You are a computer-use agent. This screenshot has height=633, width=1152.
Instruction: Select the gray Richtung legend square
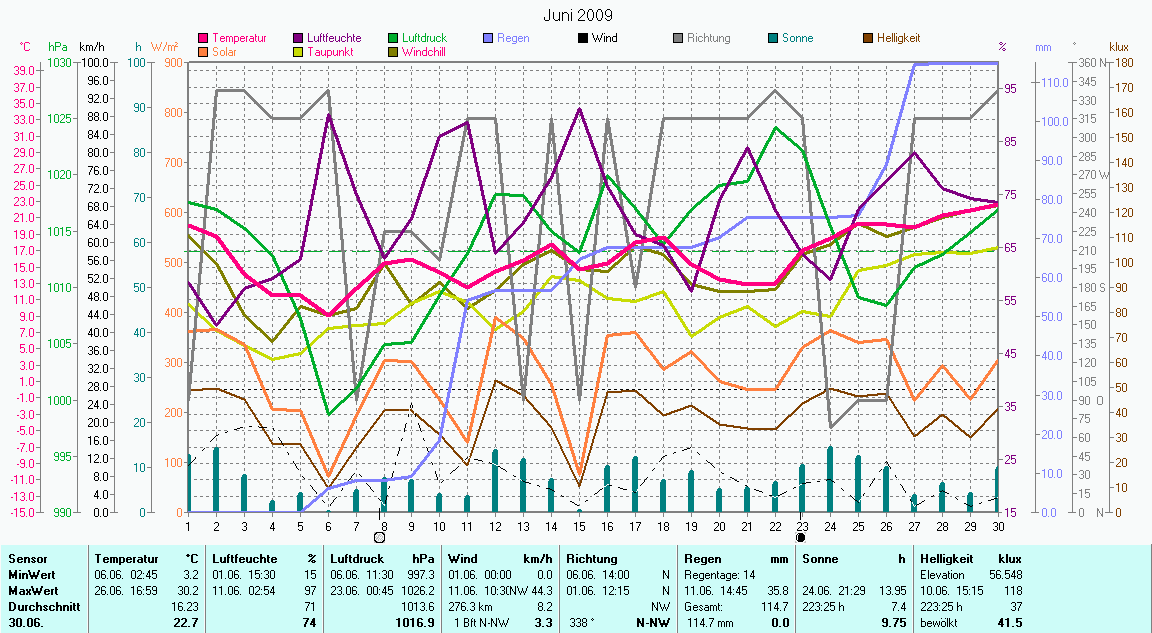pyautogui.click(x=678, y=38)
